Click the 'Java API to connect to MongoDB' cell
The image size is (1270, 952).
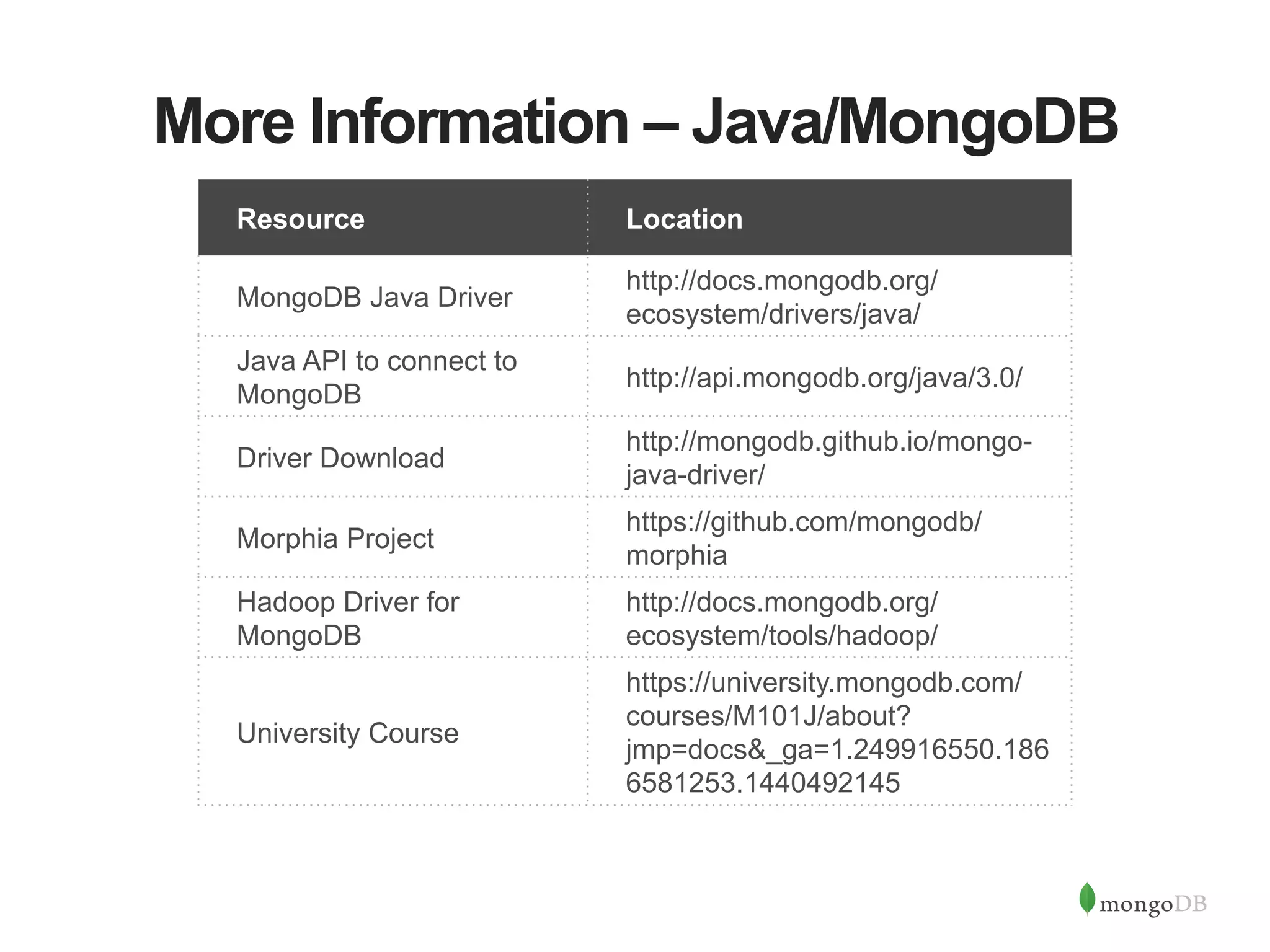coord(393,377)
